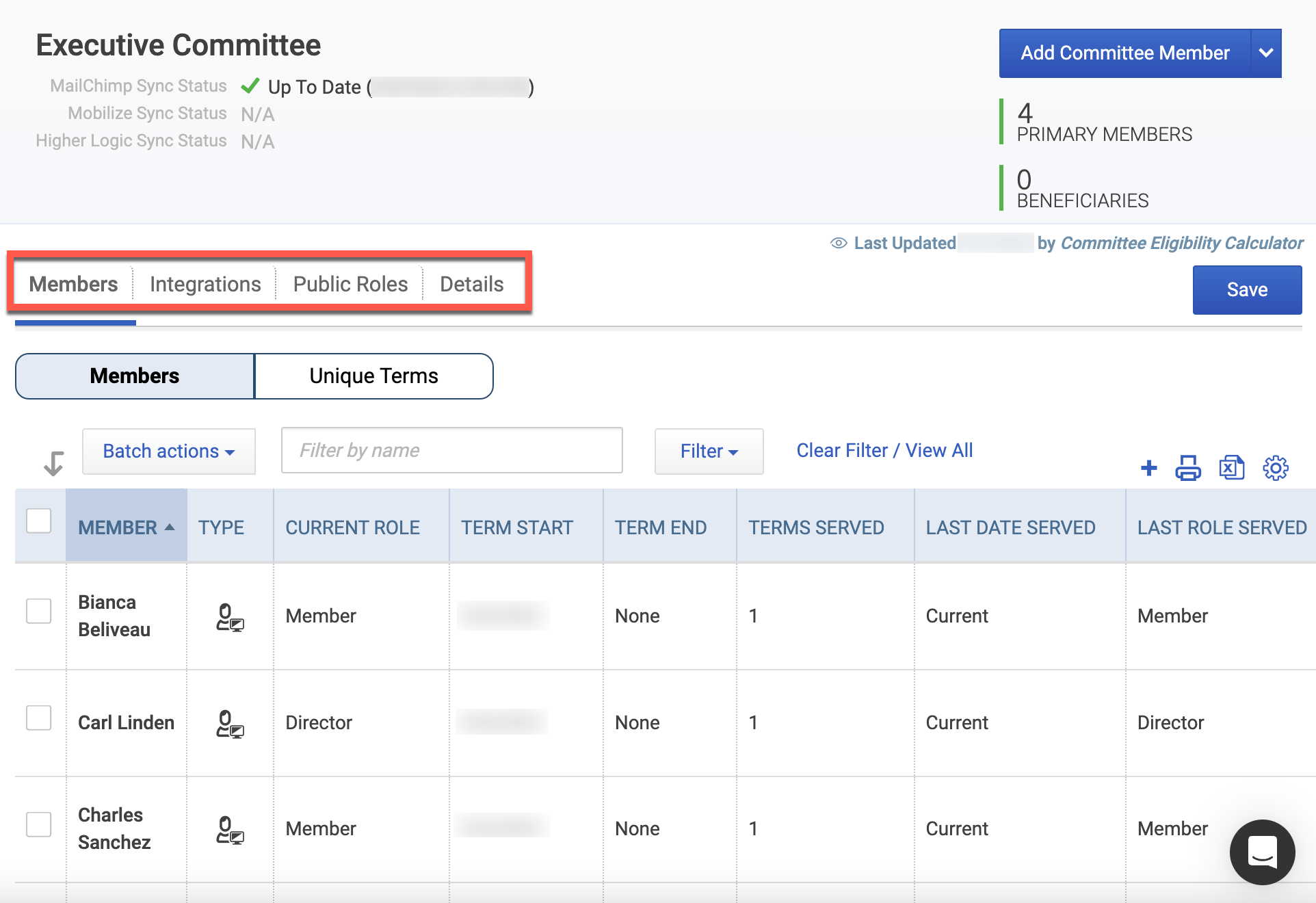Expand the Add Committee Member arrow dropdown
Viewport: 1316px width, 903px height.
[x=1266, y=53]
